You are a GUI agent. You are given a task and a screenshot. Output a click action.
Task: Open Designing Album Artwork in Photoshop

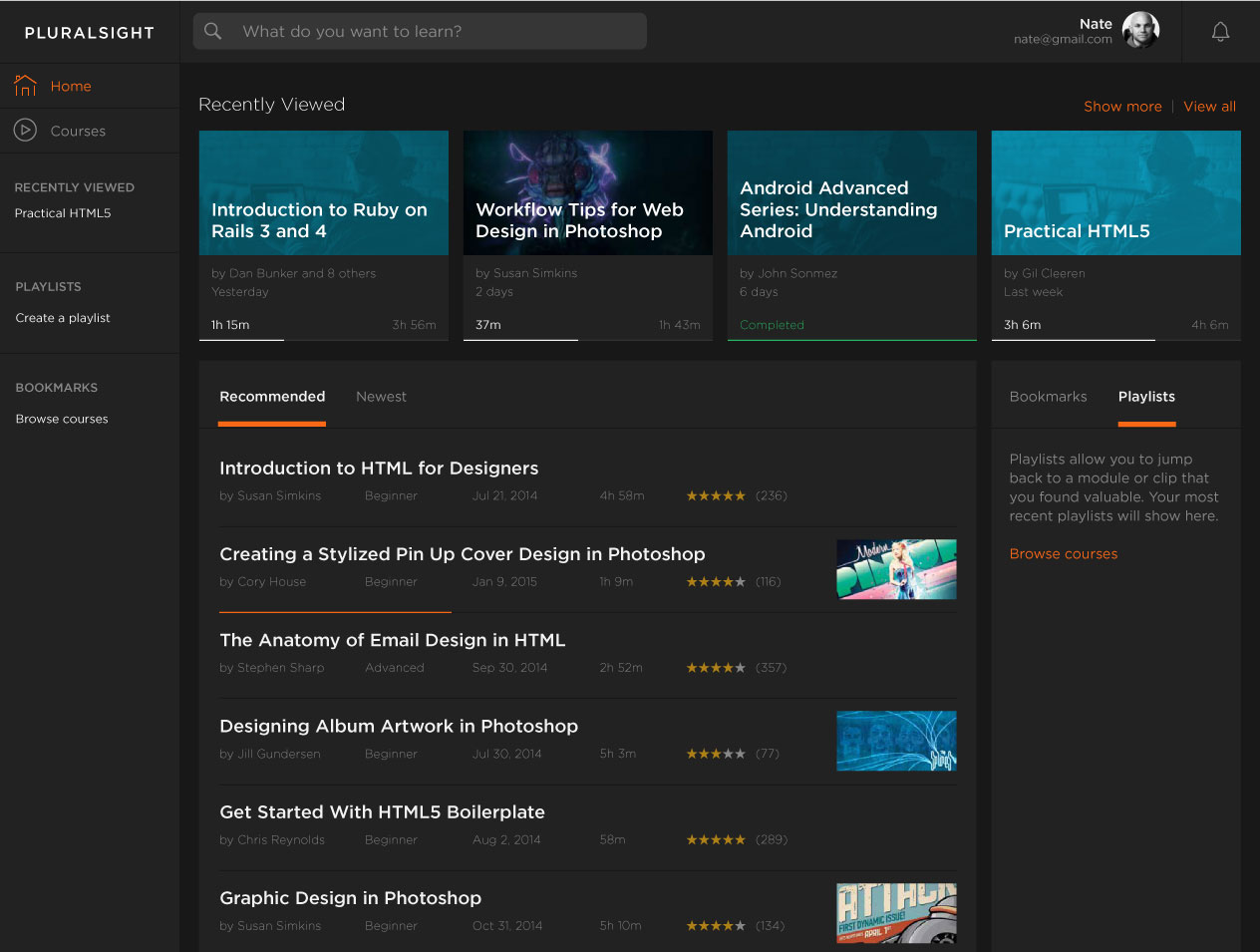click(399, 727)
